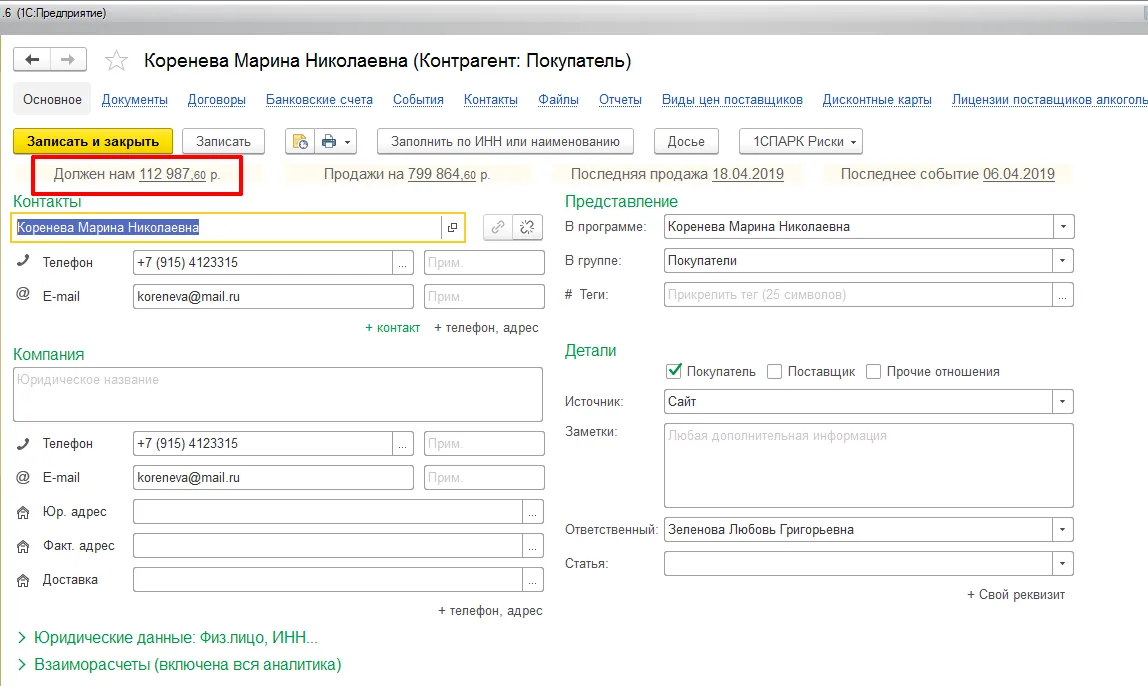Uncheck the Покупатель checkbox

point(674,371)
